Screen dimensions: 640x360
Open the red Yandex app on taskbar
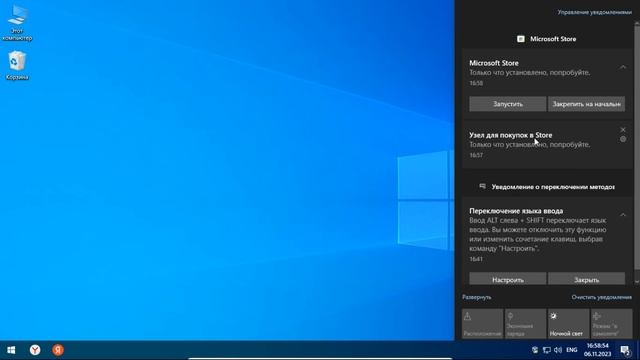(x=58, y=350)
